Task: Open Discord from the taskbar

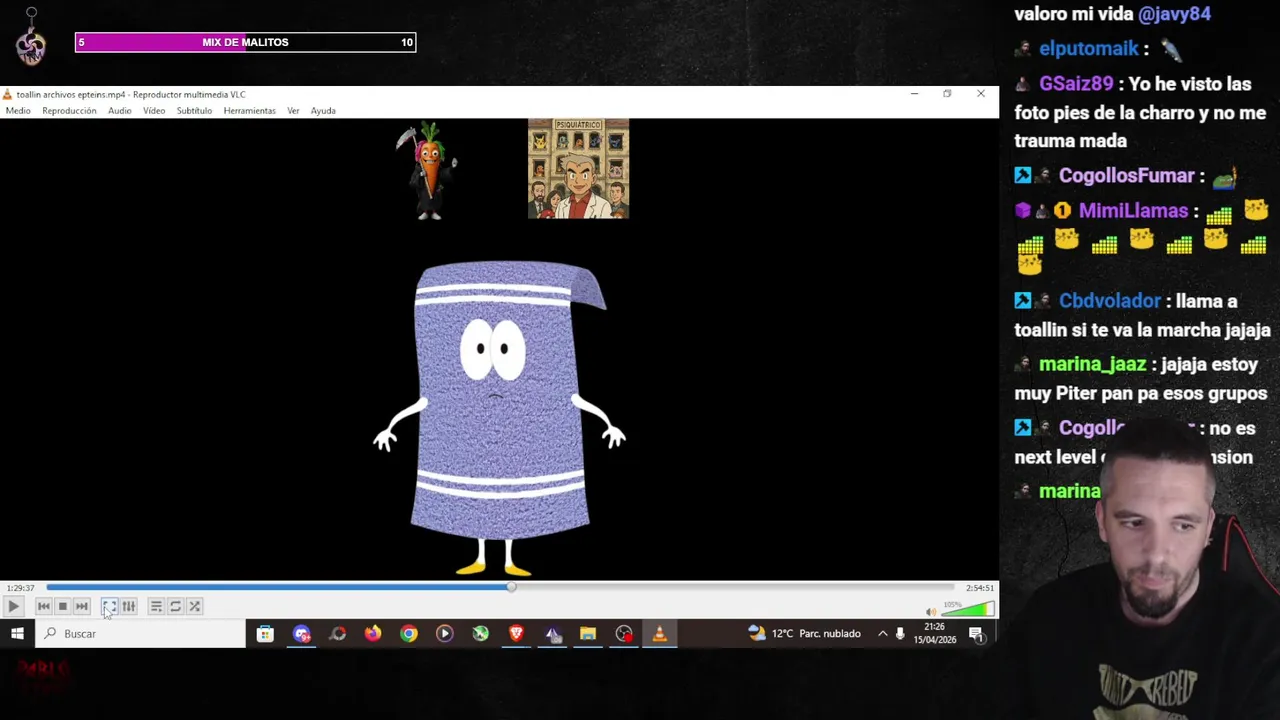Action: 301,633
